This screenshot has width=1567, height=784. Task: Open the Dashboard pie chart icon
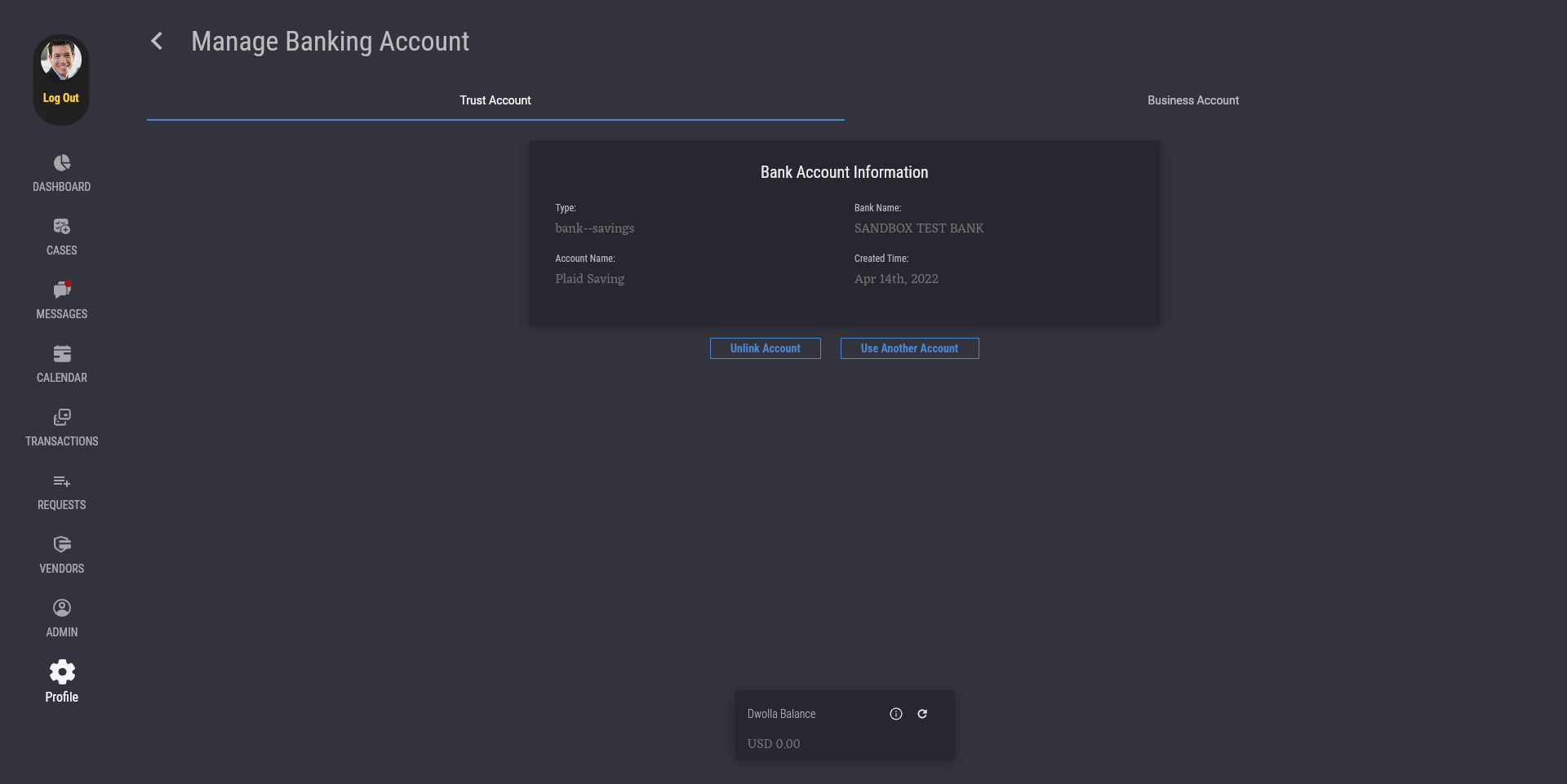pyautogui.click(x=62, y=163)
